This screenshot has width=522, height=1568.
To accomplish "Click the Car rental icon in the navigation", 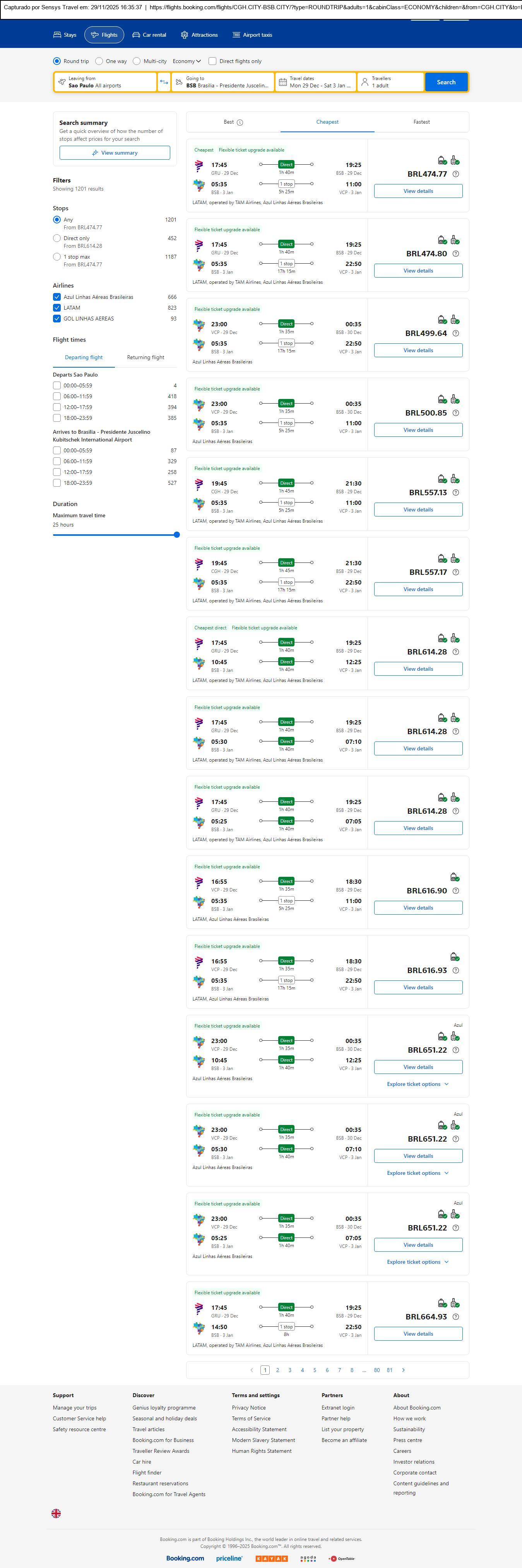I will click(137, 35).
